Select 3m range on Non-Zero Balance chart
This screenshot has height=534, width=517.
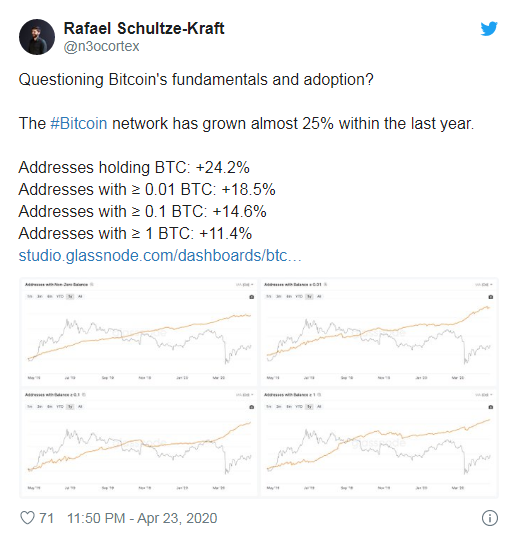click(40, 297)
